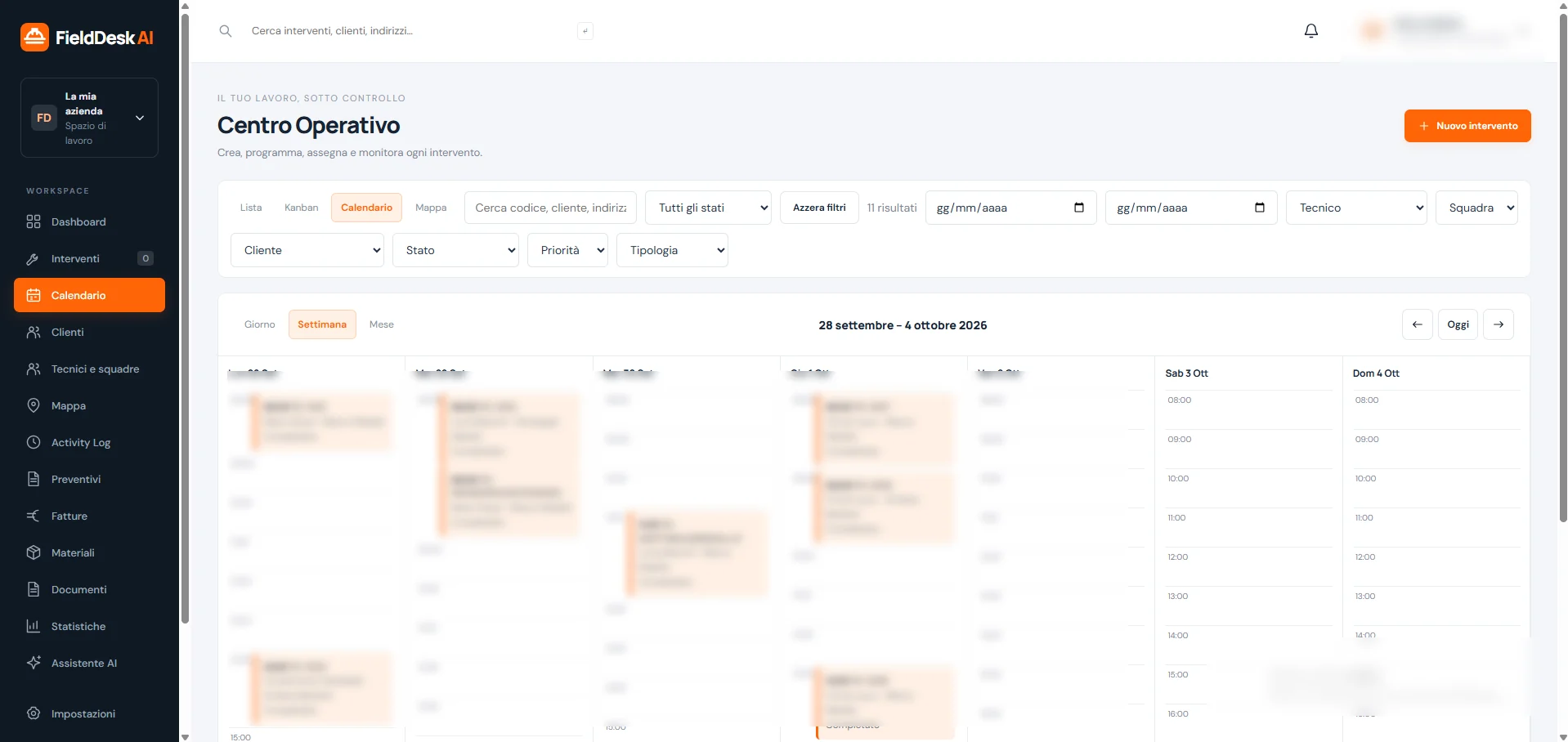1568x742 pixels.
Task: Open Clienti from the sidebar
Action: pyautogui.click(x=89, y=332)
